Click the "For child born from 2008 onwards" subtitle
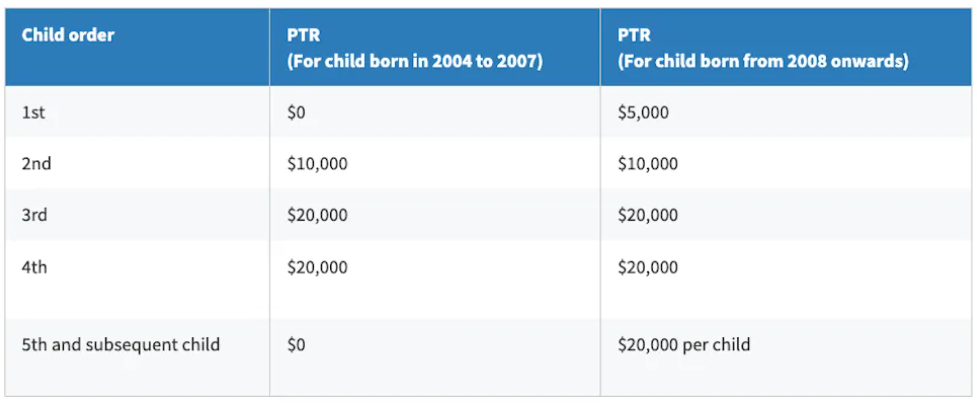977x405 pixels. click(763, 60)
